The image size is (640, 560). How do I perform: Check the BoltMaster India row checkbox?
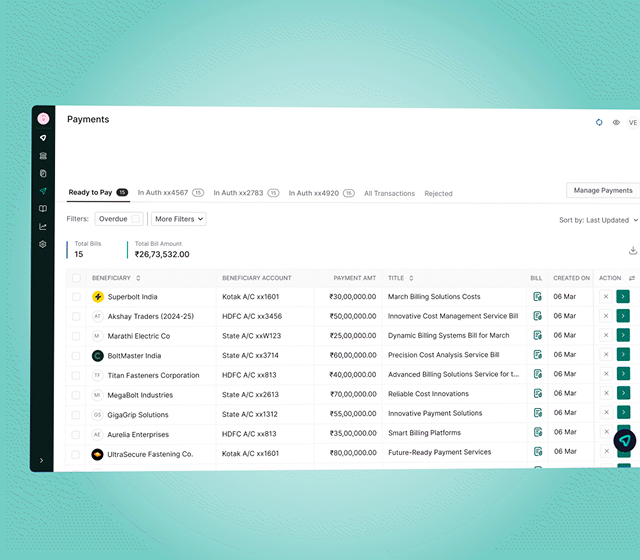click(76, 356)
